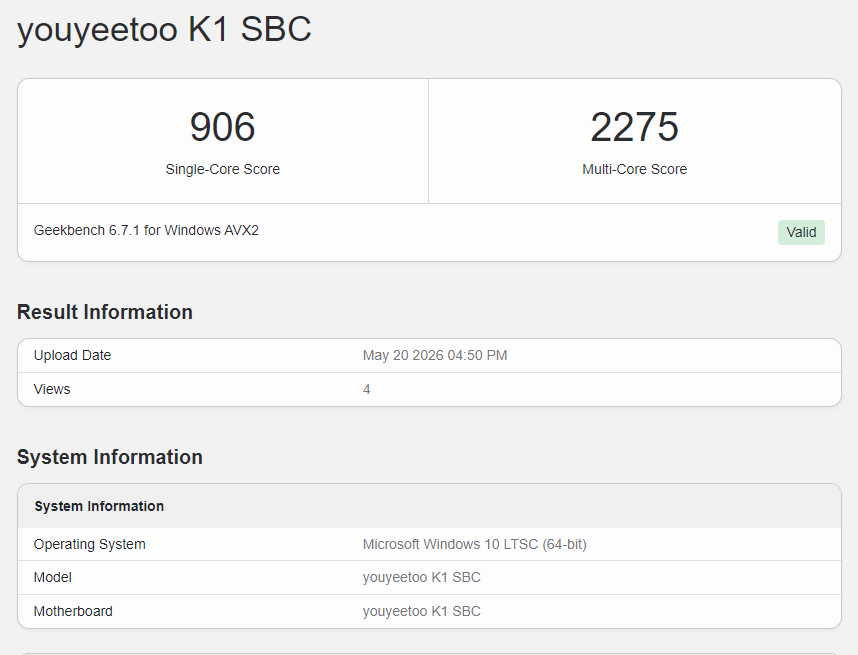The height and width of the screenshot is (655, 858).
Task: Click the Single-Core Score label
Action: tap(223, 169)
